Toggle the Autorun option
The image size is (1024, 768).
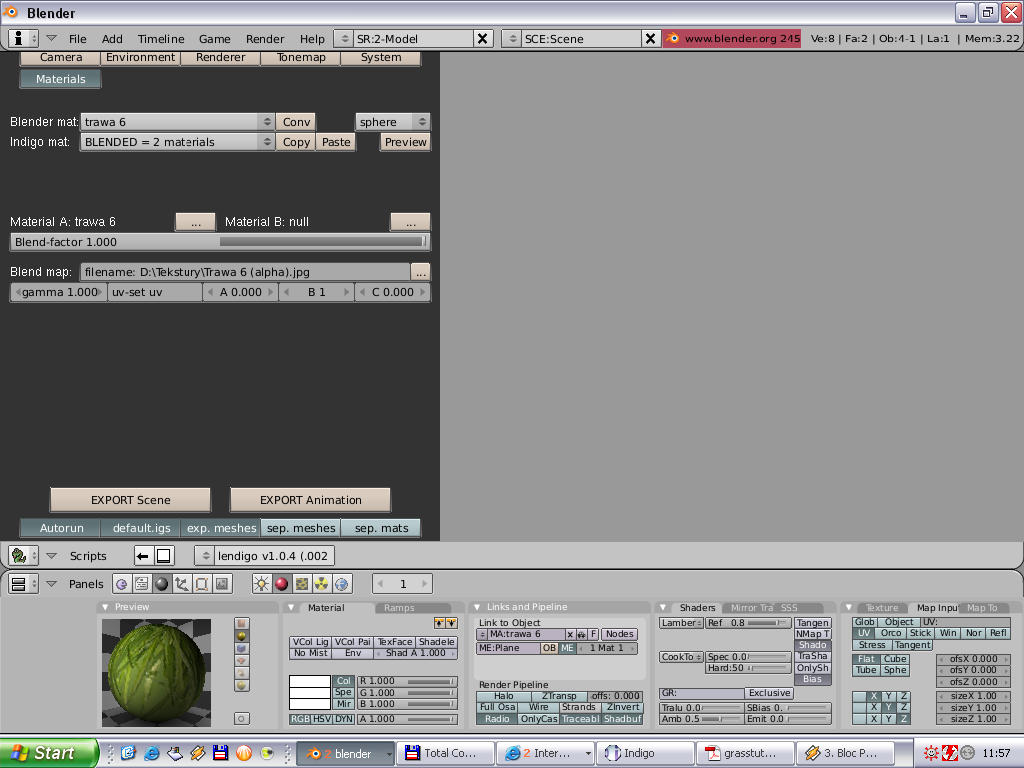tap(60, 528)
